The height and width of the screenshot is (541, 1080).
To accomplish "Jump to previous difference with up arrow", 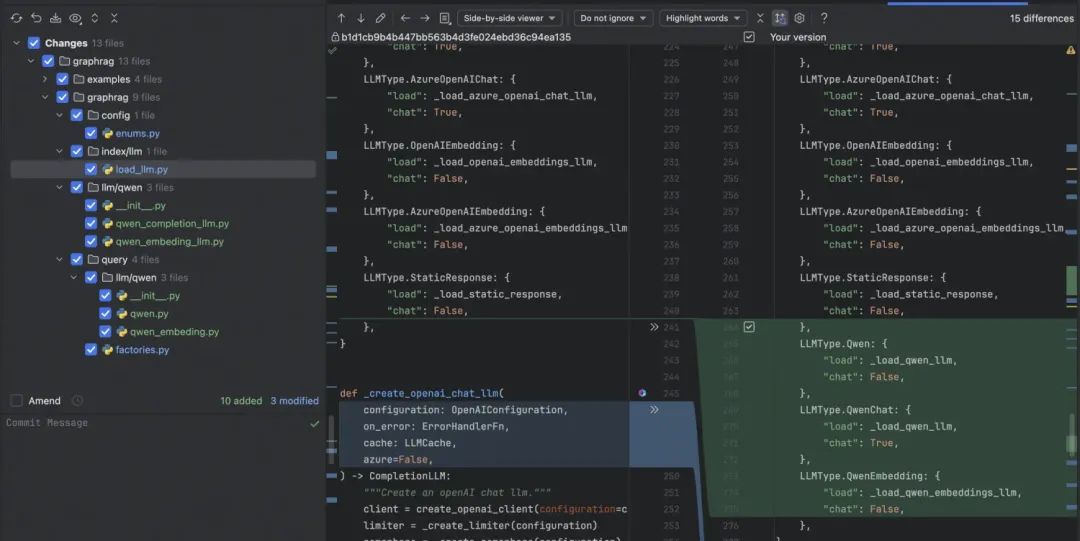I will click(341, 18).
